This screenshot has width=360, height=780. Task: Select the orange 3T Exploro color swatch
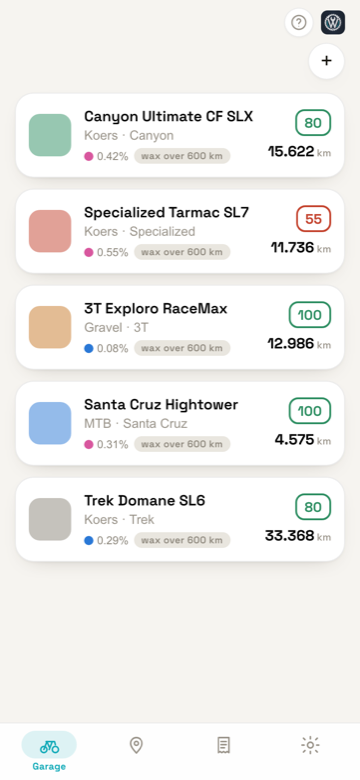point(50,327)
